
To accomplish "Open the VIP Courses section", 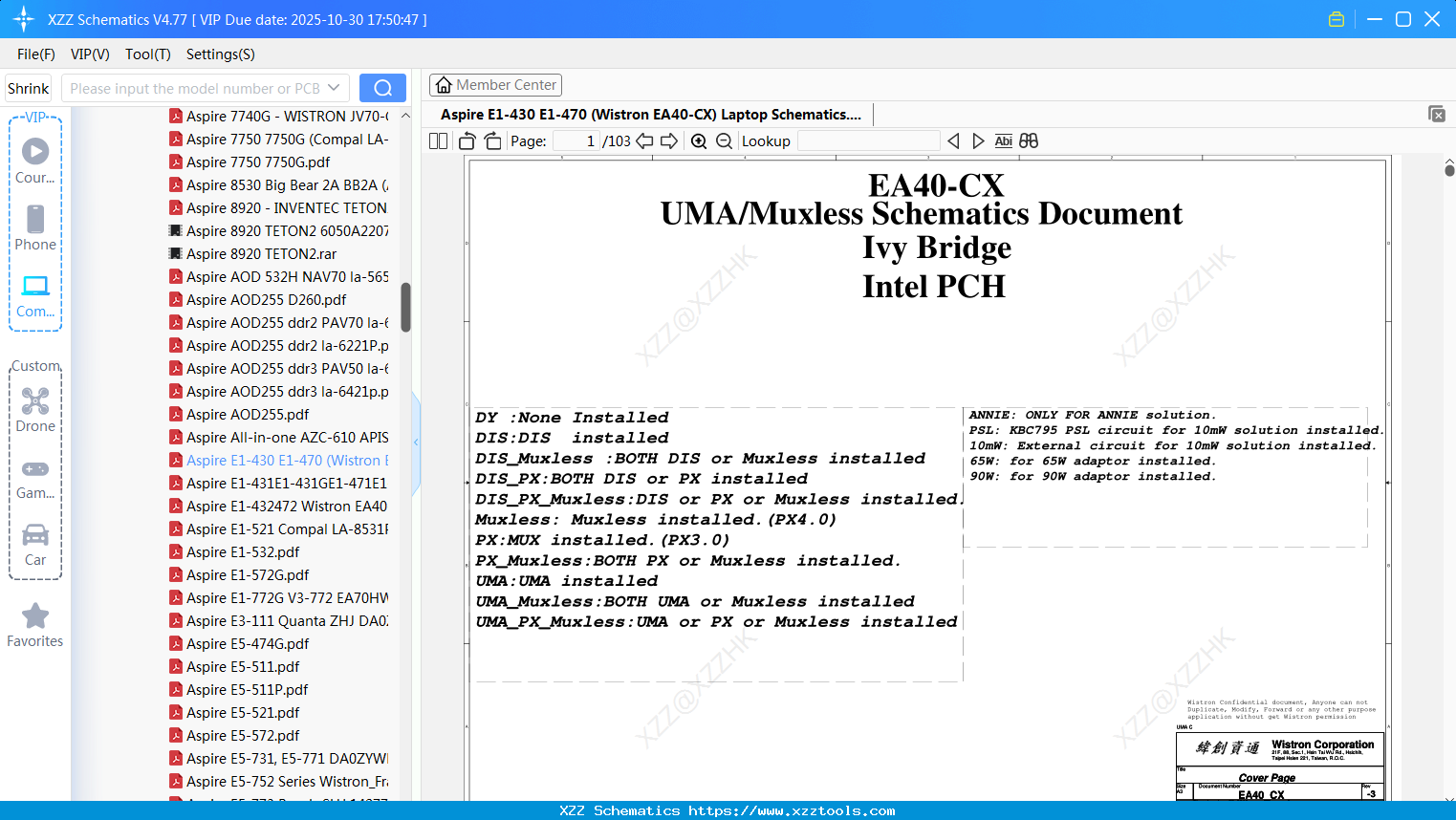I will [35, 161].
